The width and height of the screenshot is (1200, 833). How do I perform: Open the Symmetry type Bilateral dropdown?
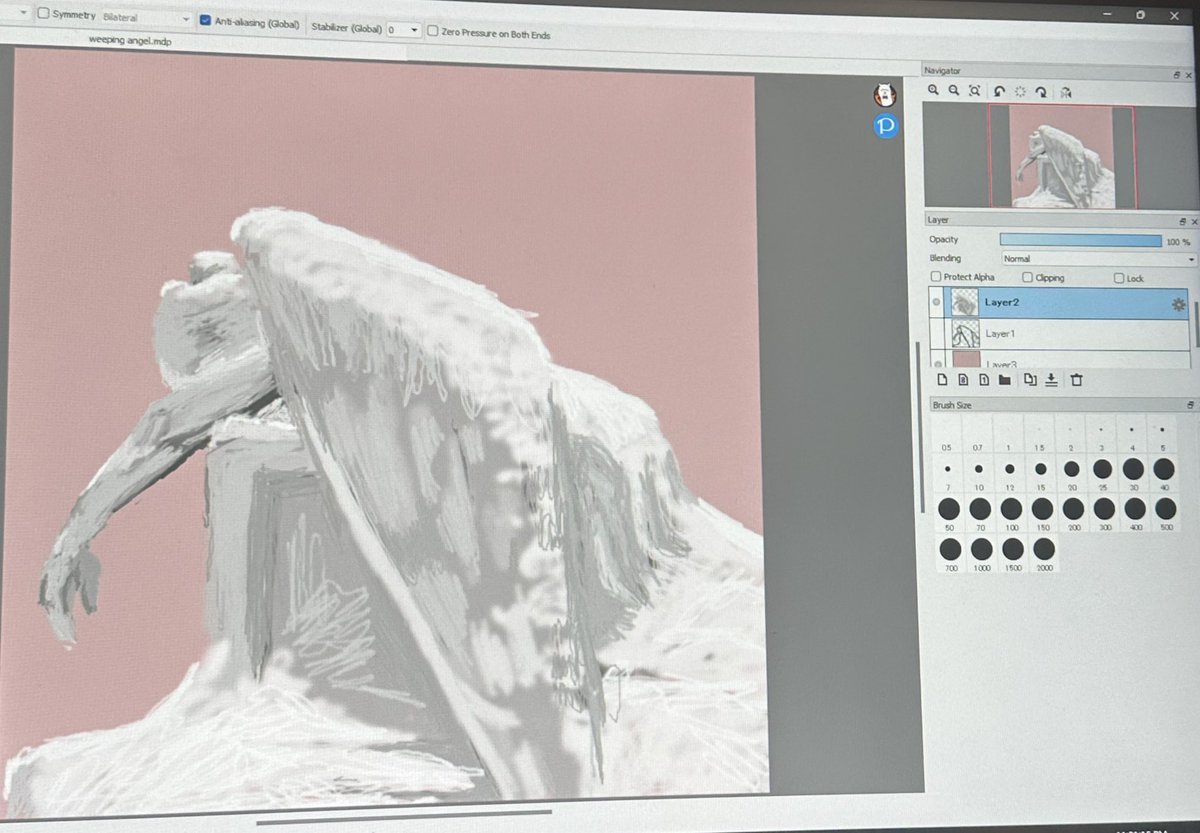[x=146, y=18]
